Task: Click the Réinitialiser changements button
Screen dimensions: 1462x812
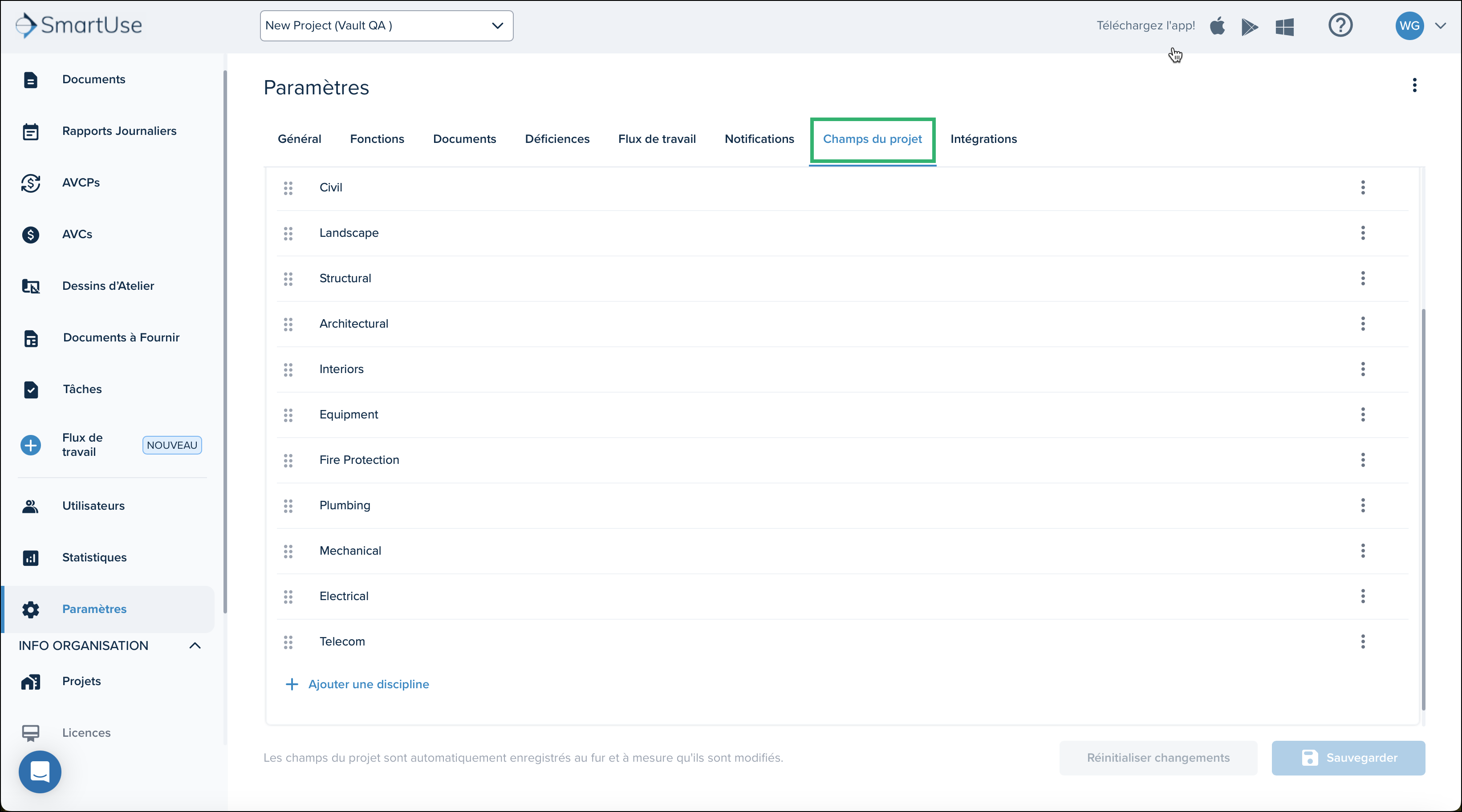Action: [x=1158, y=758]
